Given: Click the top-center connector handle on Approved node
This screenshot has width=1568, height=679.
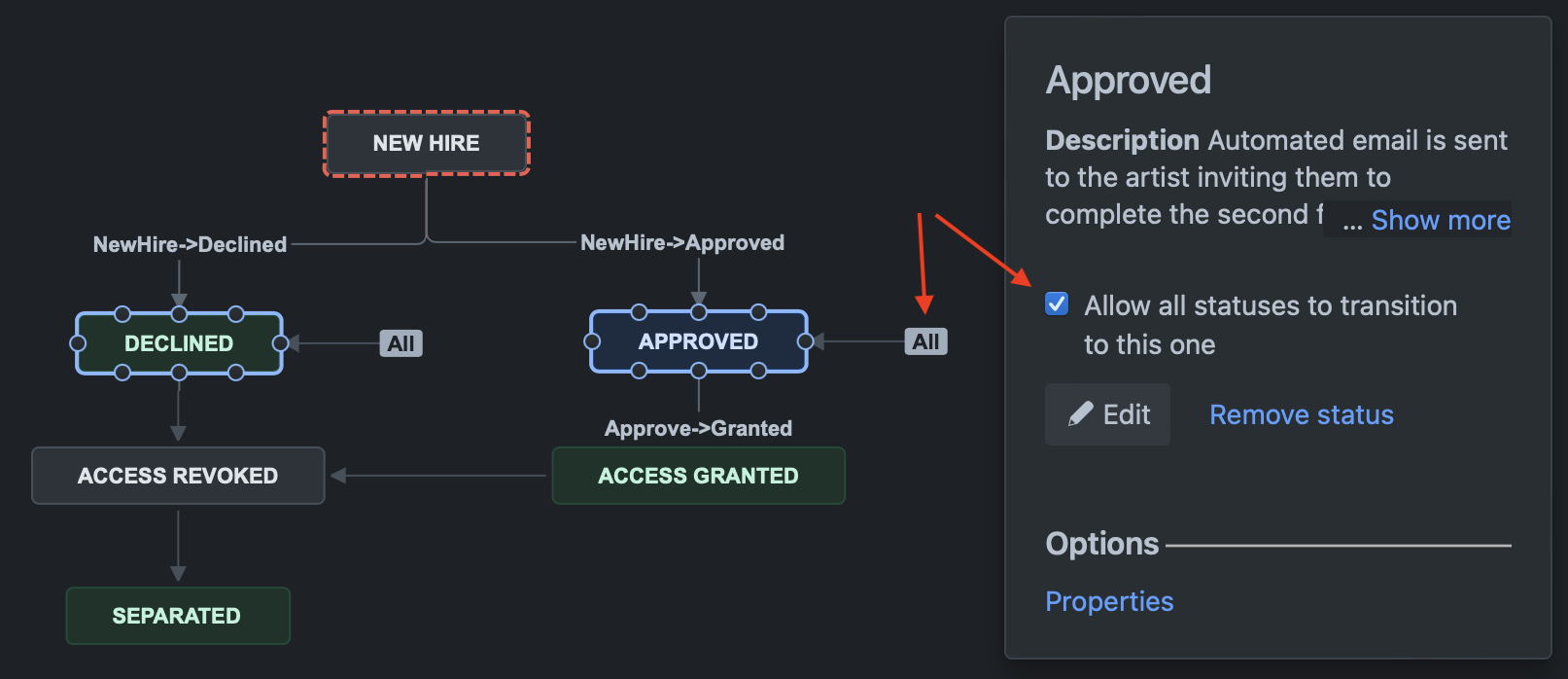Looking at the screenshot, I should tap(699, 312).
